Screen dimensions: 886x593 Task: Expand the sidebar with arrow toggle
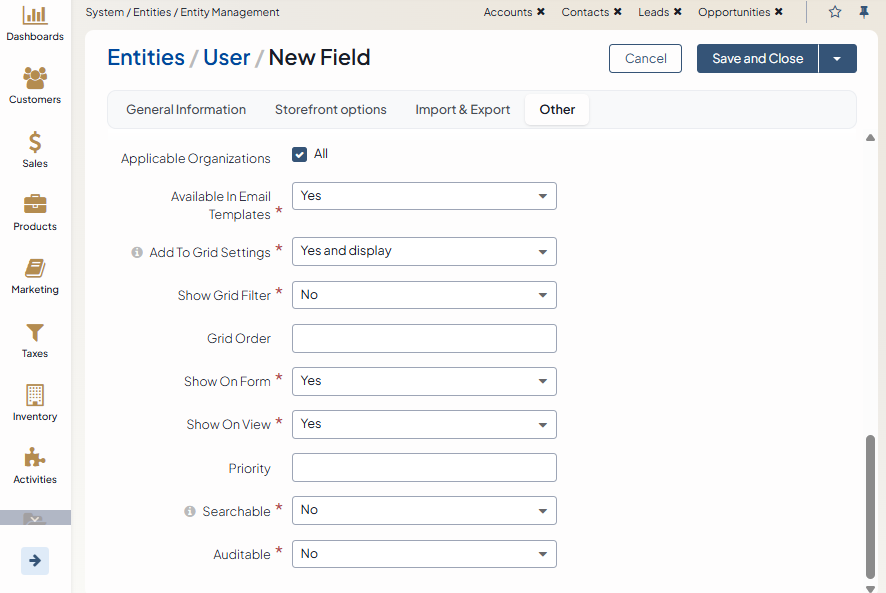point(35,561)
